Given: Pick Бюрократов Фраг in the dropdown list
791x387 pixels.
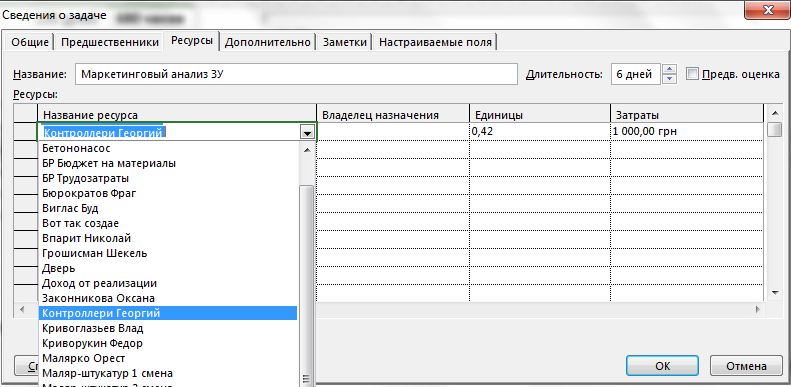Looking at the screenshot, I should (x=167, y=193).
